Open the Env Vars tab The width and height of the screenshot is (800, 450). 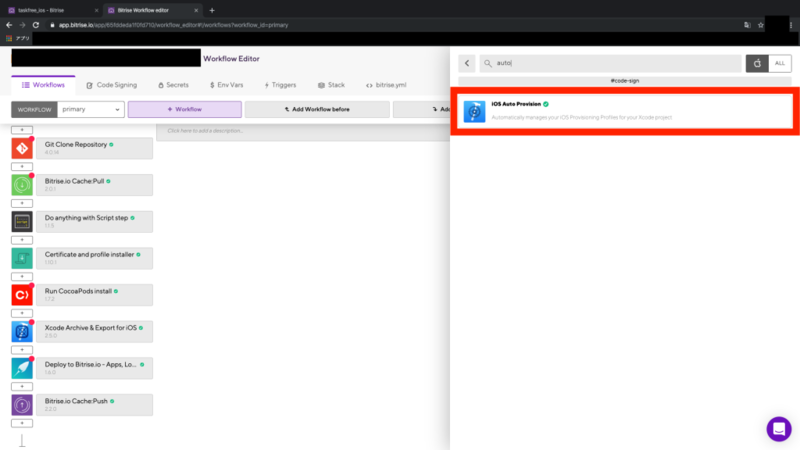point(227,85)
